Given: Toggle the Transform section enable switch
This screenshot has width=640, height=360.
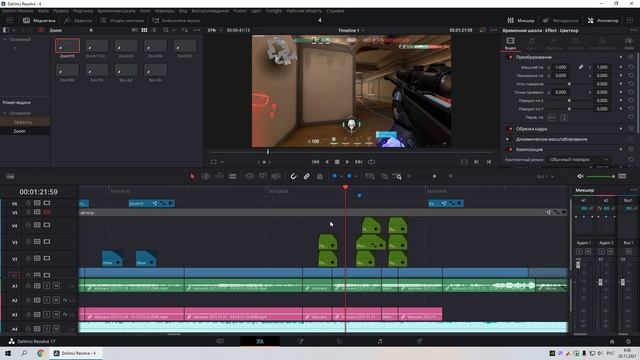Looking at the screenshot, I should [x=509, y=57].
